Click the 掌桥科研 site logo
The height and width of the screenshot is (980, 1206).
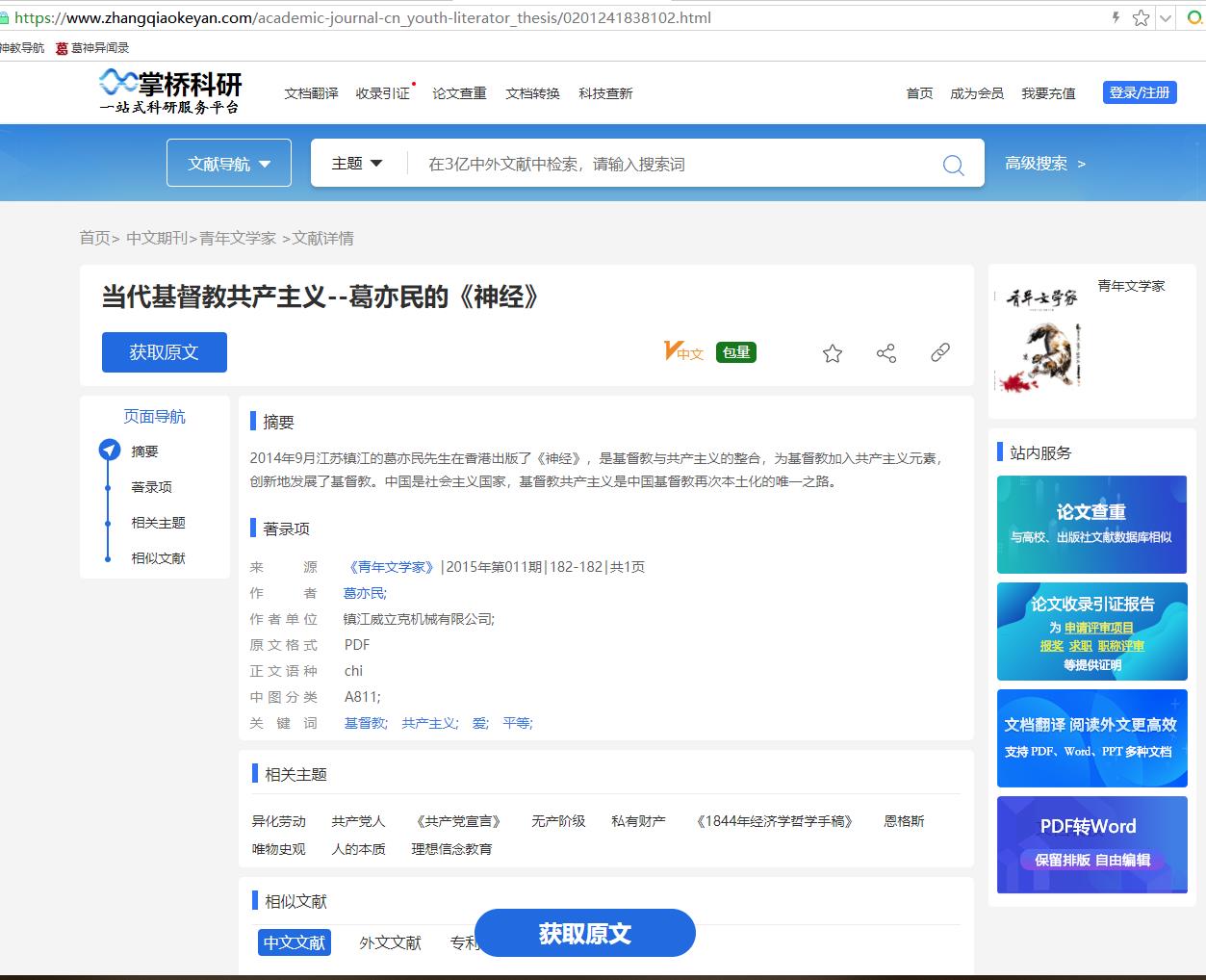(x=170, y=92)
